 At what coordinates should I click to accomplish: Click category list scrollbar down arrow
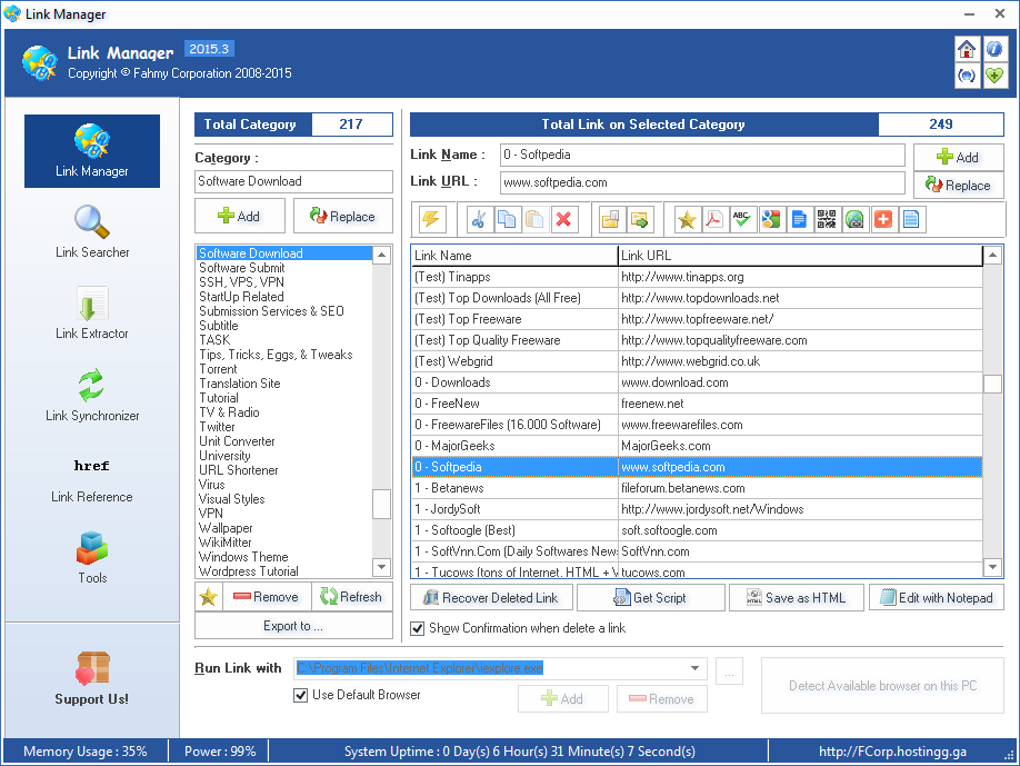(382, 567)
